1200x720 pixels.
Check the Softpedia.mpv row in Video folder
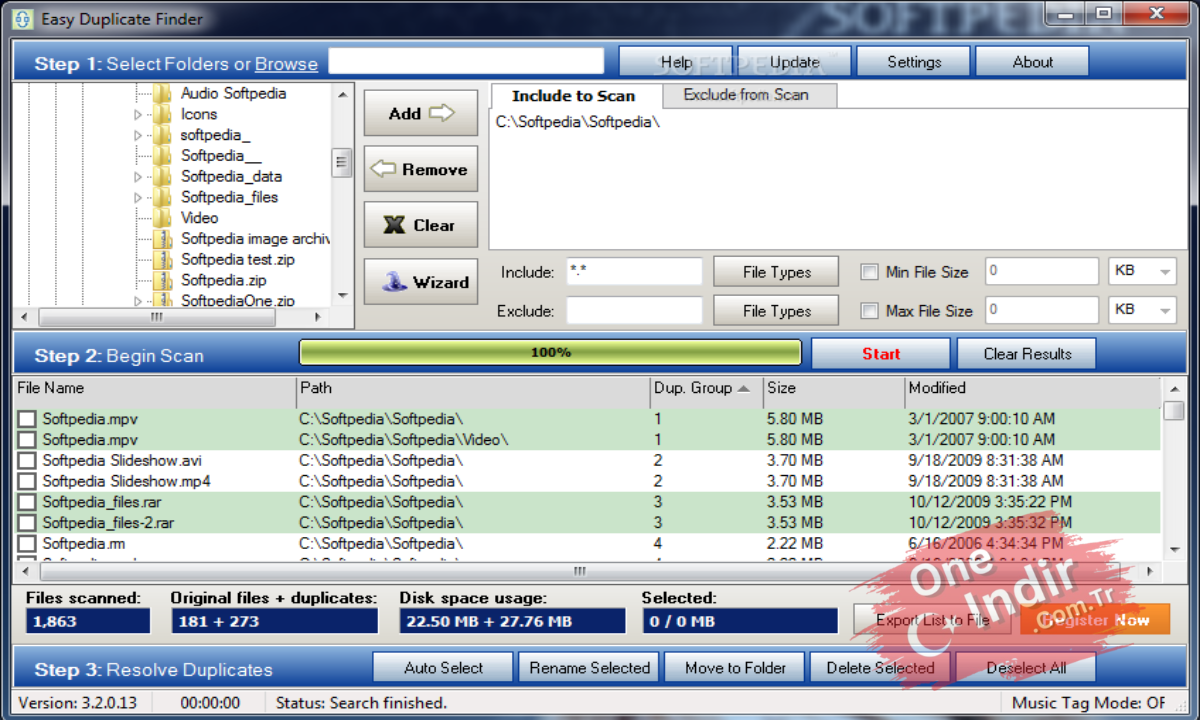27,440
